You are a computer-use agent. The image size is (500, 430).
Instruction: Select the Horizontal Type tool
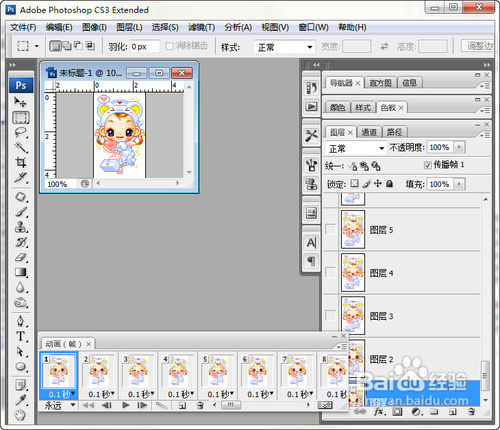click(21, 336)
